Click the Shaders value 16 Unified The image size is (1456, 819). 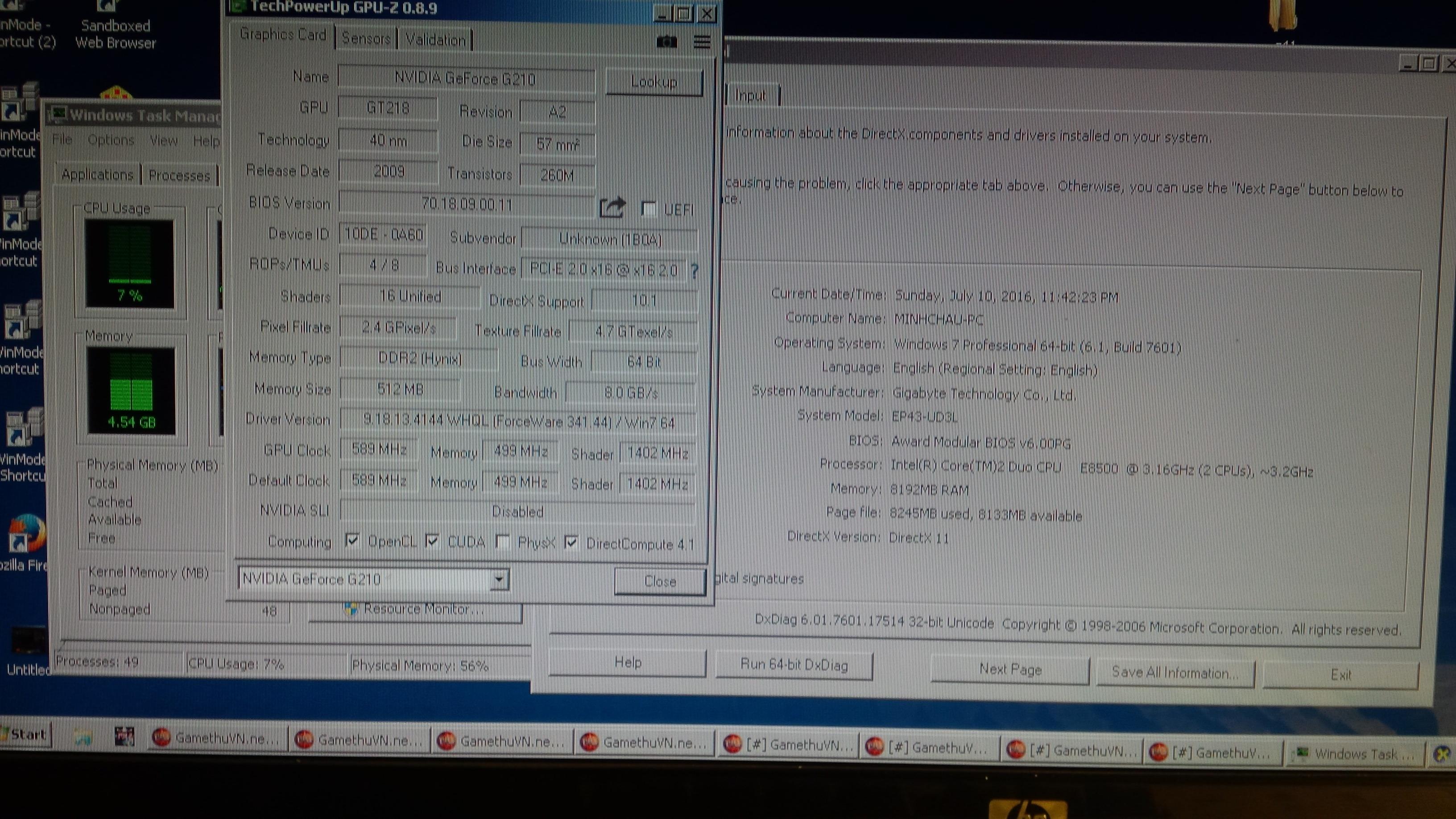[x=410, y=297]
